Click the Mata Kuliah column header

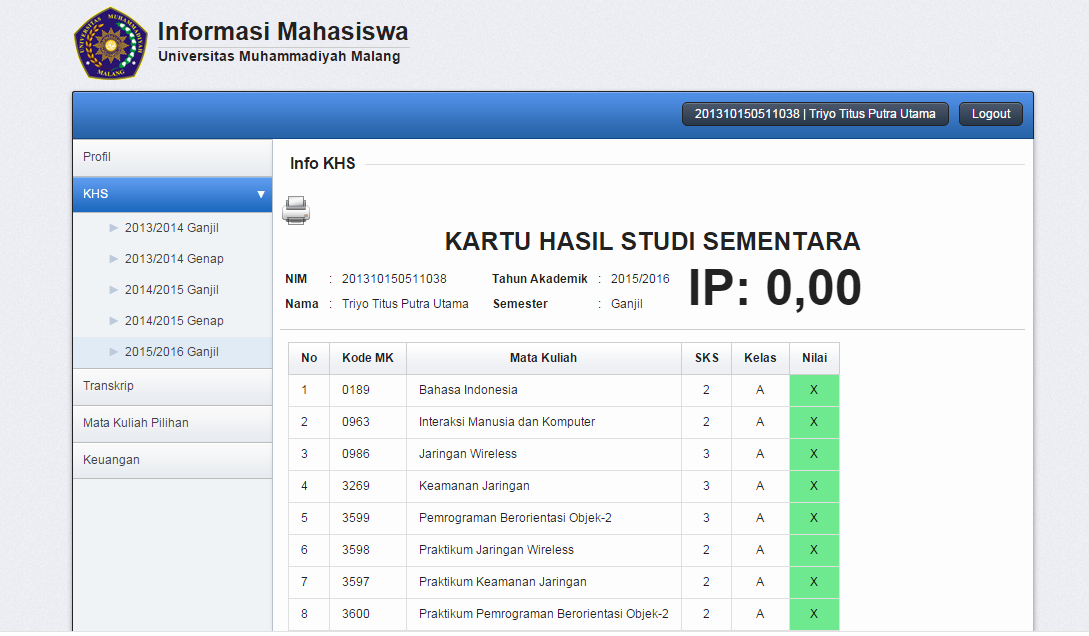[x=543, y=358]
